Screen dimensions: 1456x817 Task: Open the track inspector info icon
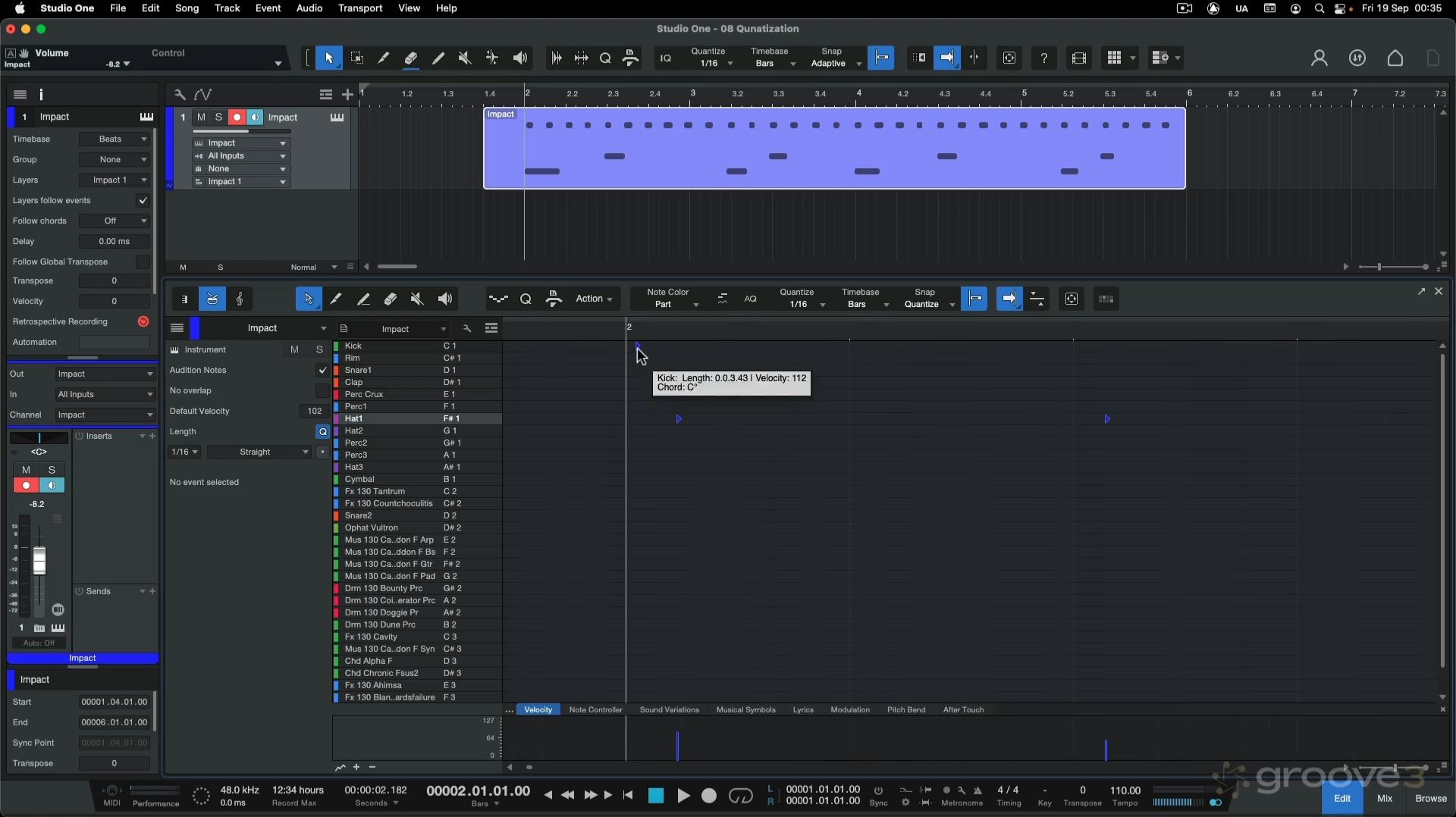click(42, 95)
